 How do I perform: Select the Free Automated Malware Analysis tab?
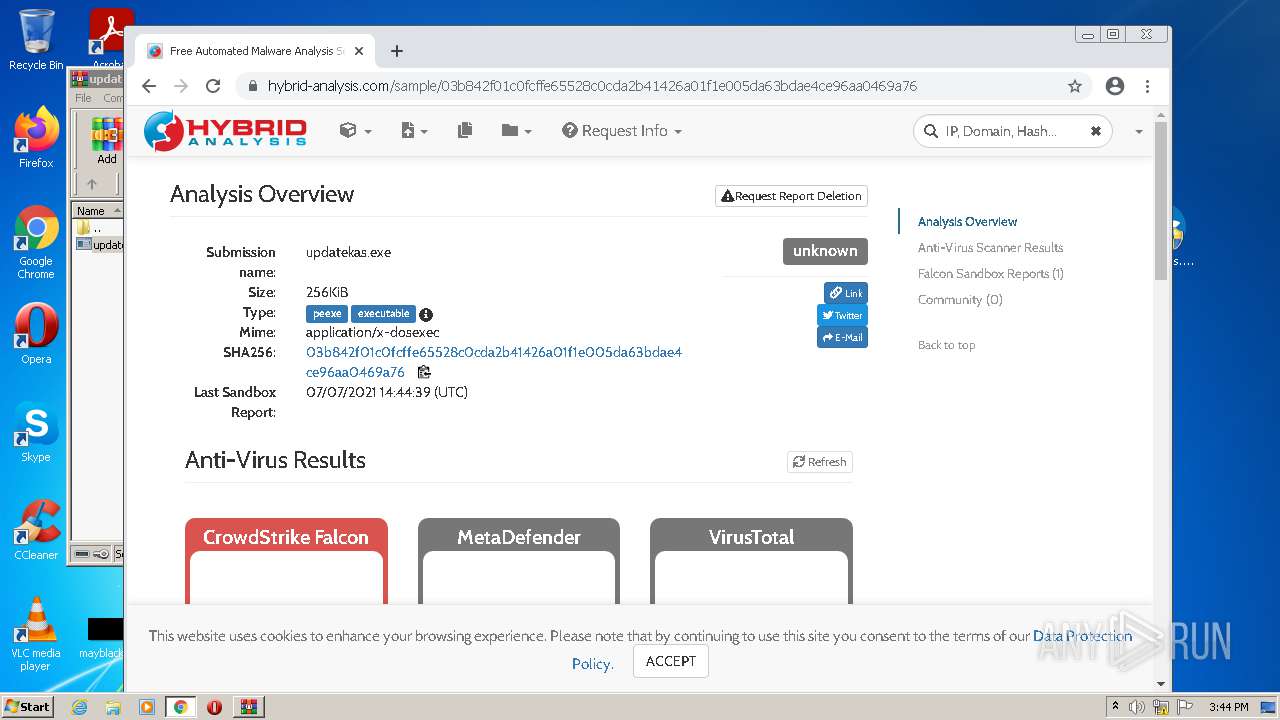(x=254, y=51)
